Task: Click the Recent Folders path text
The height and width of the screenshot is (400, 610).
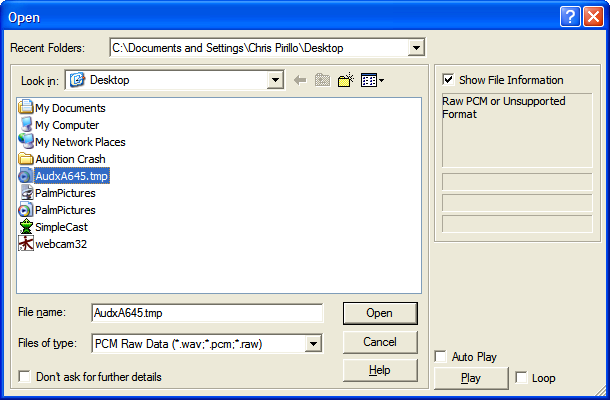Action: pyautogui.click(x=228, y=48)
